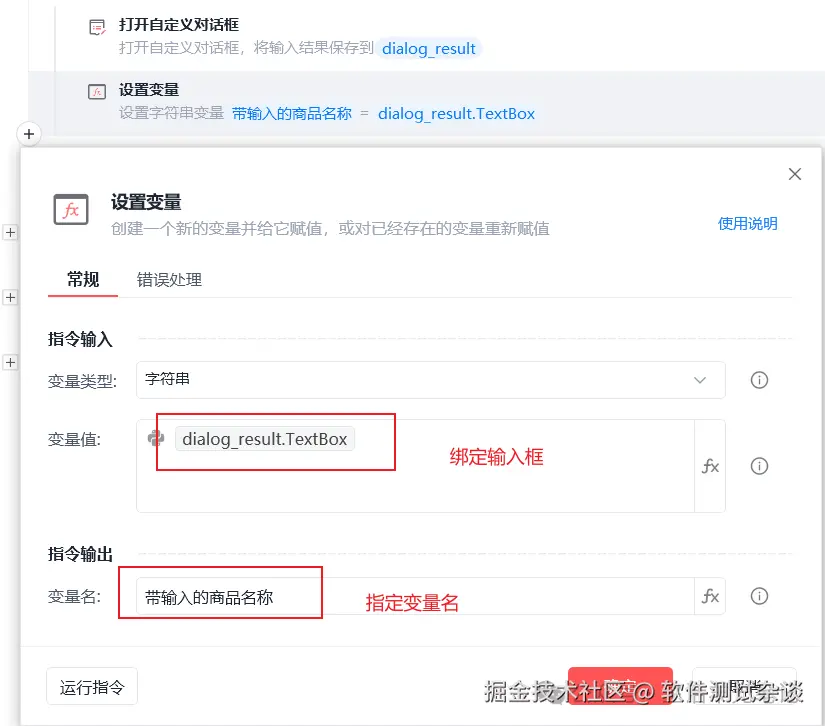The image size is (825, 726).
Task: Click info icon next to 变量名 row
Action: pyautogui.click(x=759, y=596)
